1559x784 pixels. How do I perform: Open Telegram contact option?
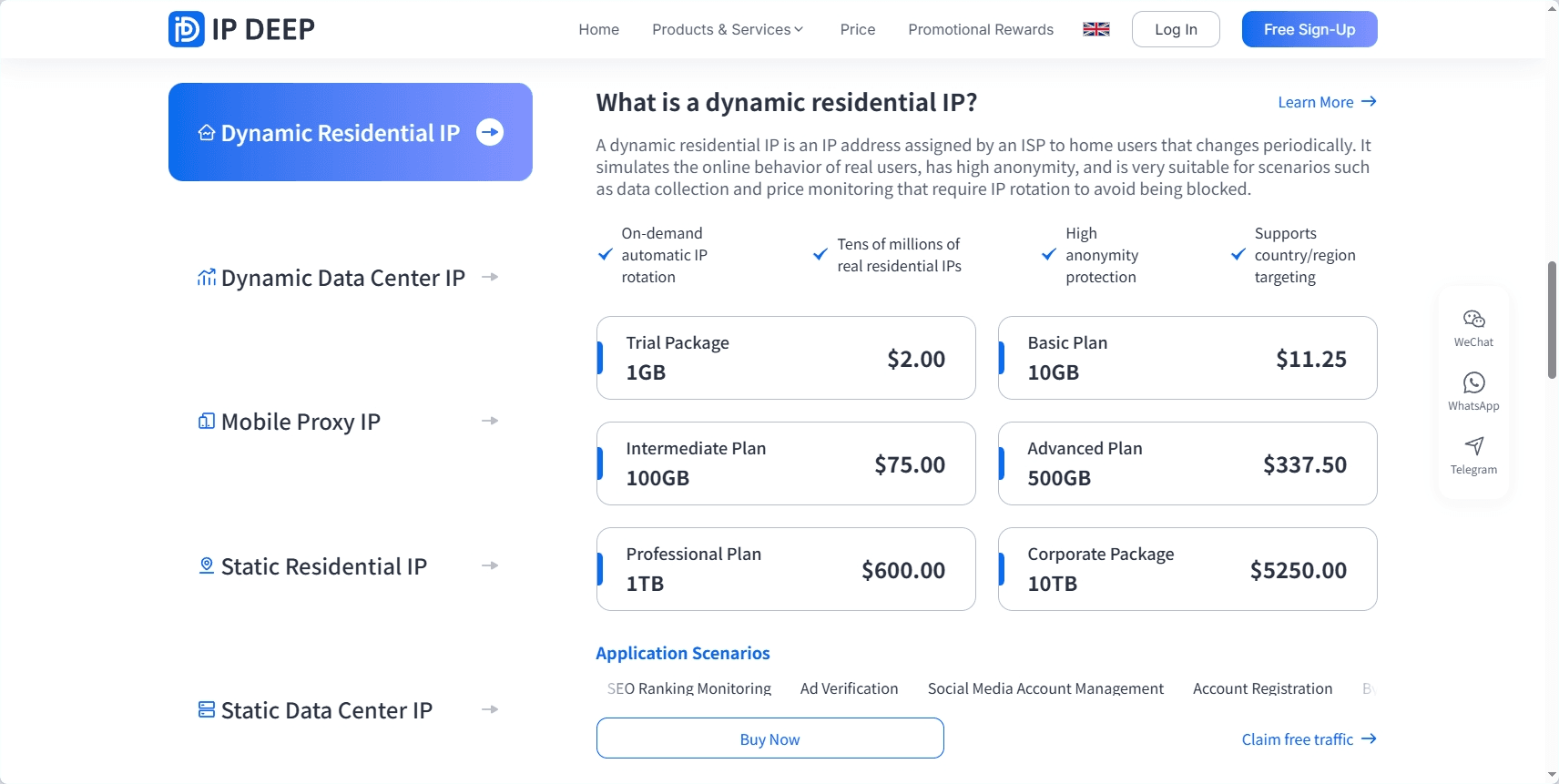point(1472,454)
